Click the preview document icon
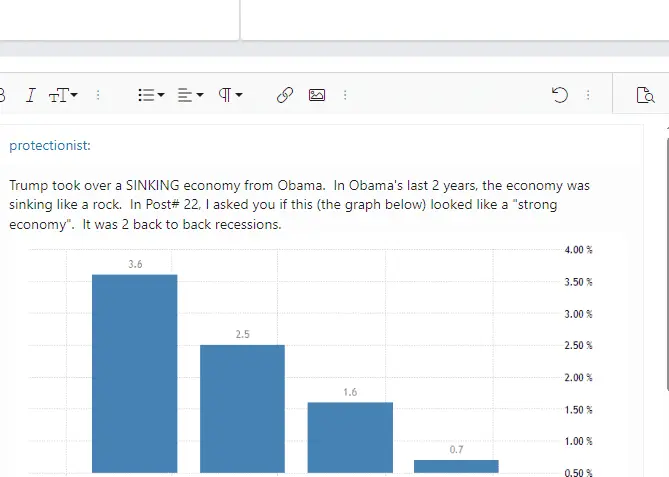The image size is (669, 477). (x=645, y=95)
